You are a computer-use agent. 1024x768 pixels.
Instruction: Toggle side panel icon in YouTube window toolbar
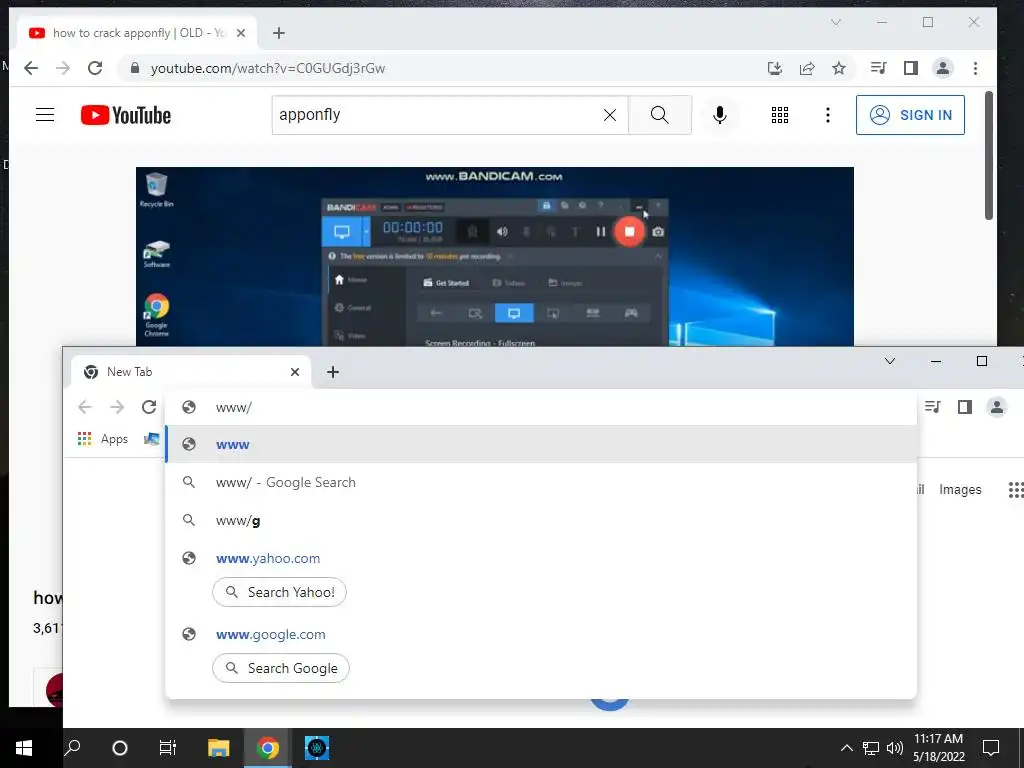pyautogui.click(x=910, y=68)
